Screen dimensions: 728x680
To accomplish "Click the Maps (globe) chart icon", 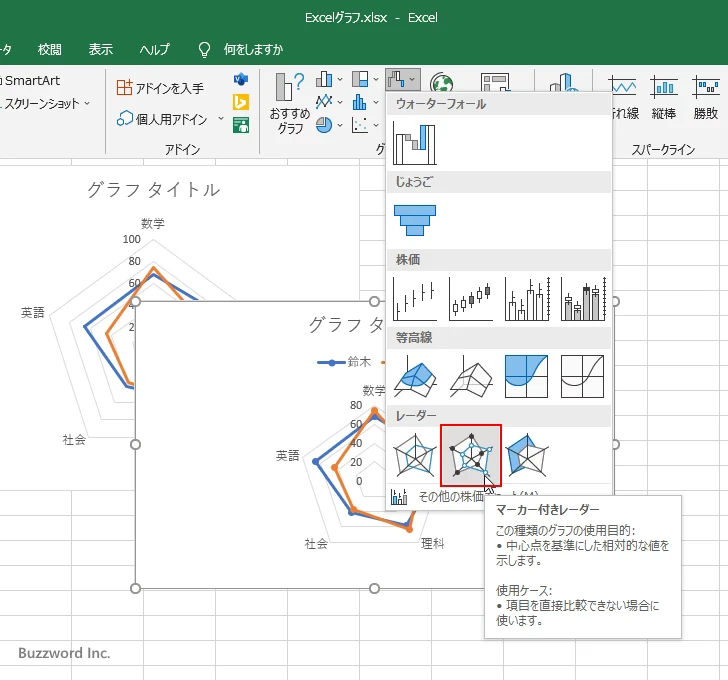I will 442,83.
